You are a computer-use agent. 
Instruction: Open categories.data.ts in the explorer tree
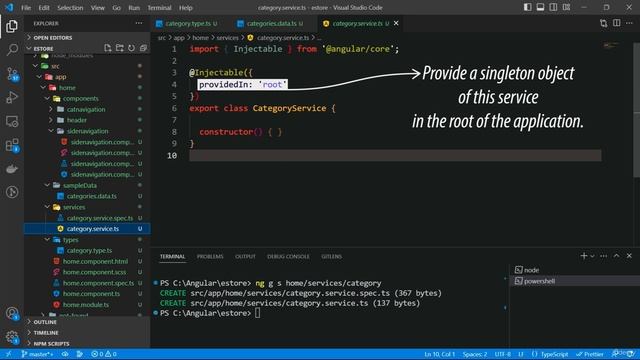tap(91, 196)
